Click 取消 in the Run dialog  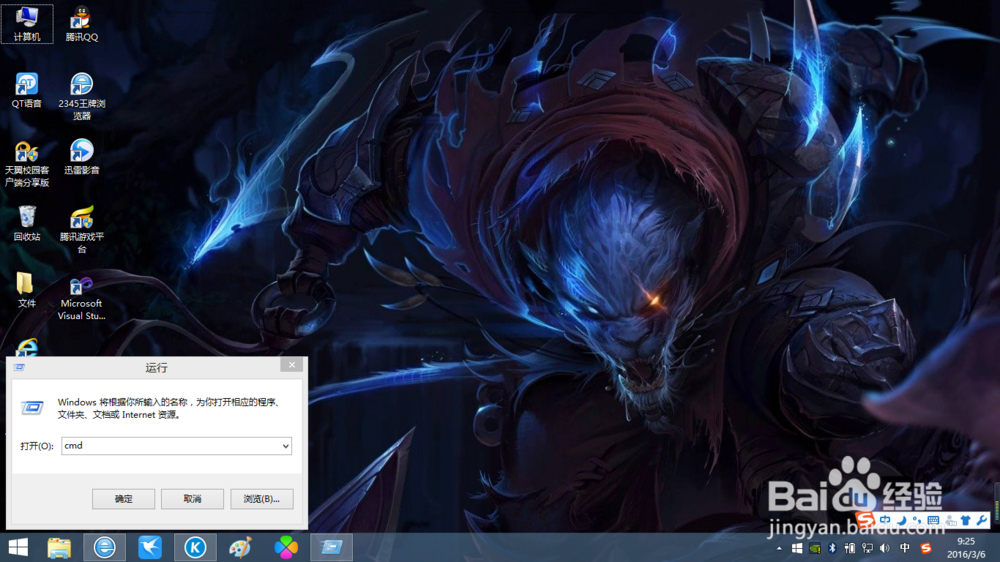coord(192,499)
